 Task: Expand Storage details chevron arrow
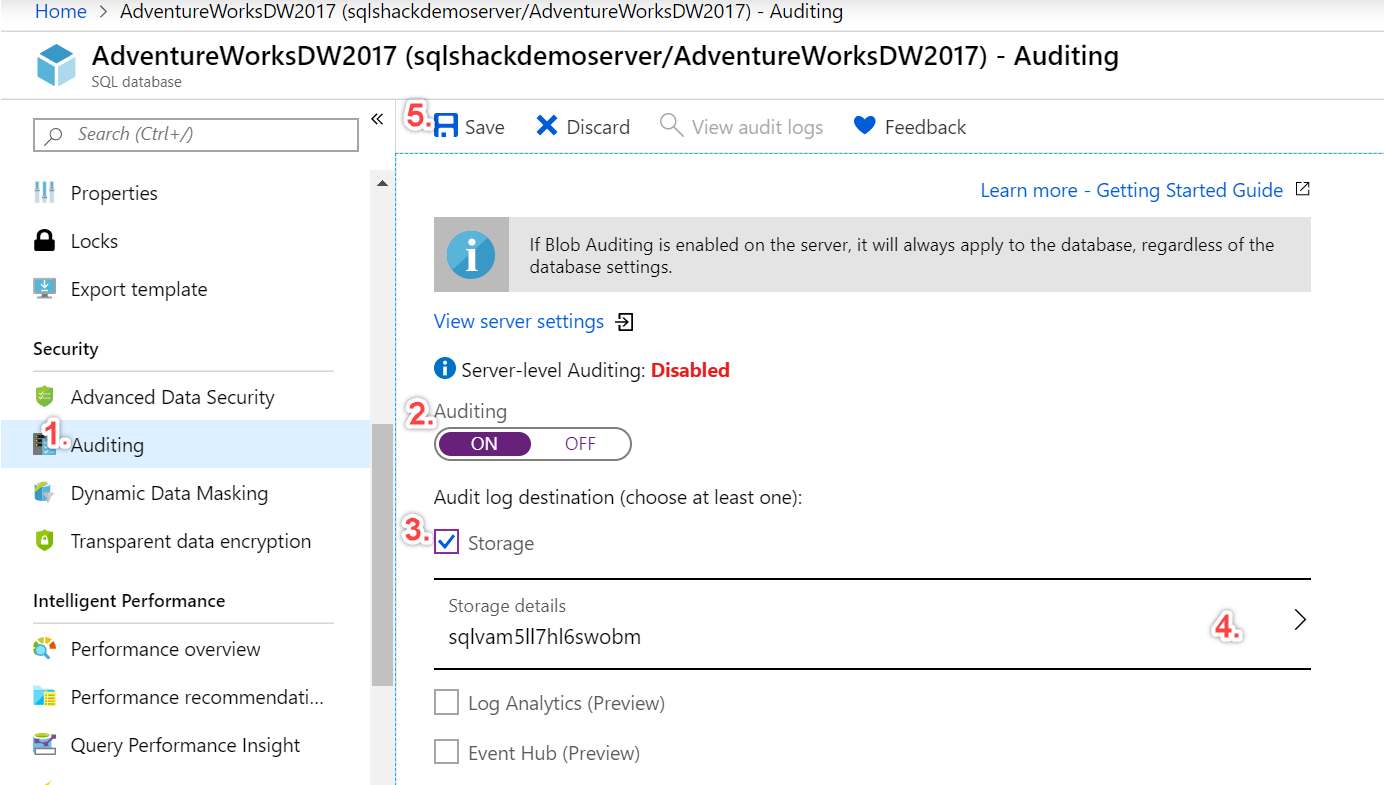[1300, 620]
